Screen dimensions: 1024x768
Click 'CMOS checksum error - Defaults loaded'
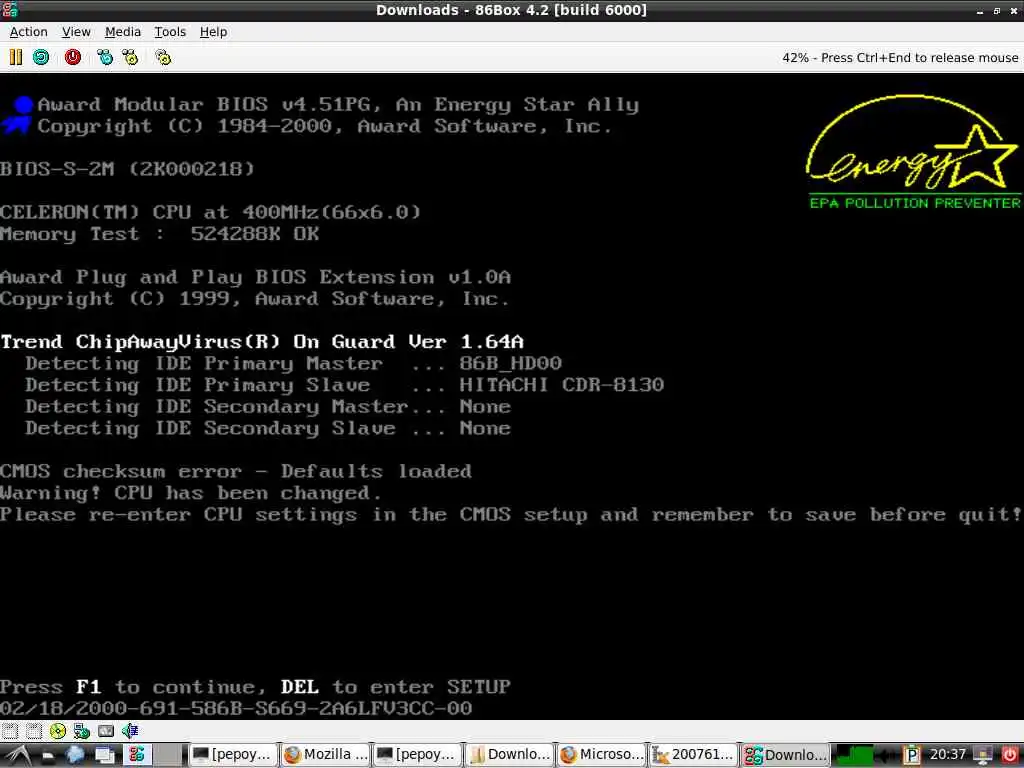[236, 471]
